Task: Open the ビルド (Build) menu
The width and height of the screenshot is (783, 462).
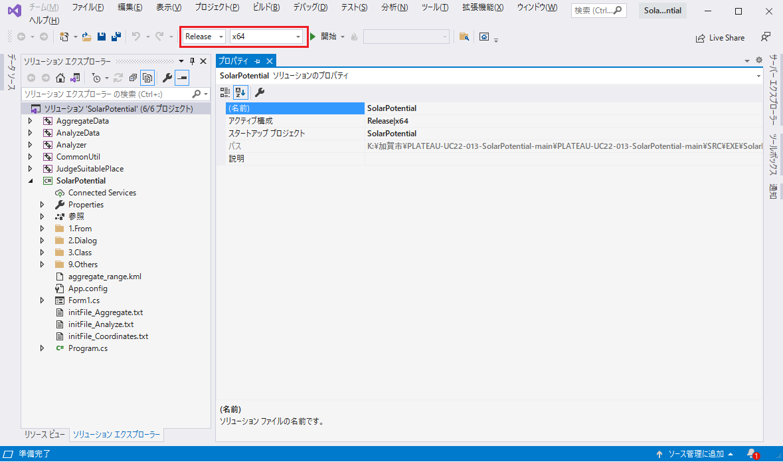Action: [266, 8]
